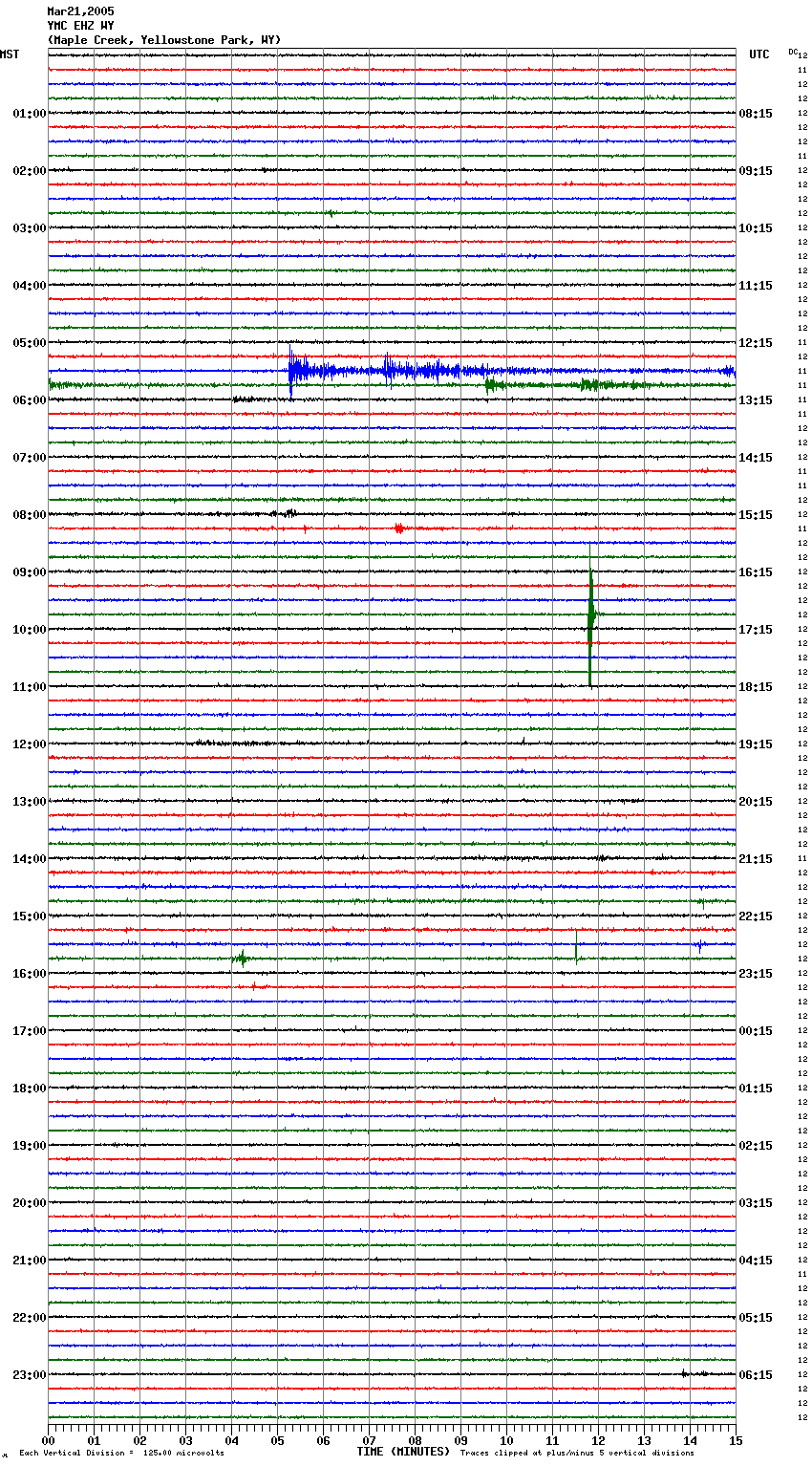The image size is (812, 1466).
Task: Select the 05:00 MST time label
Action: tap(30, 343)
